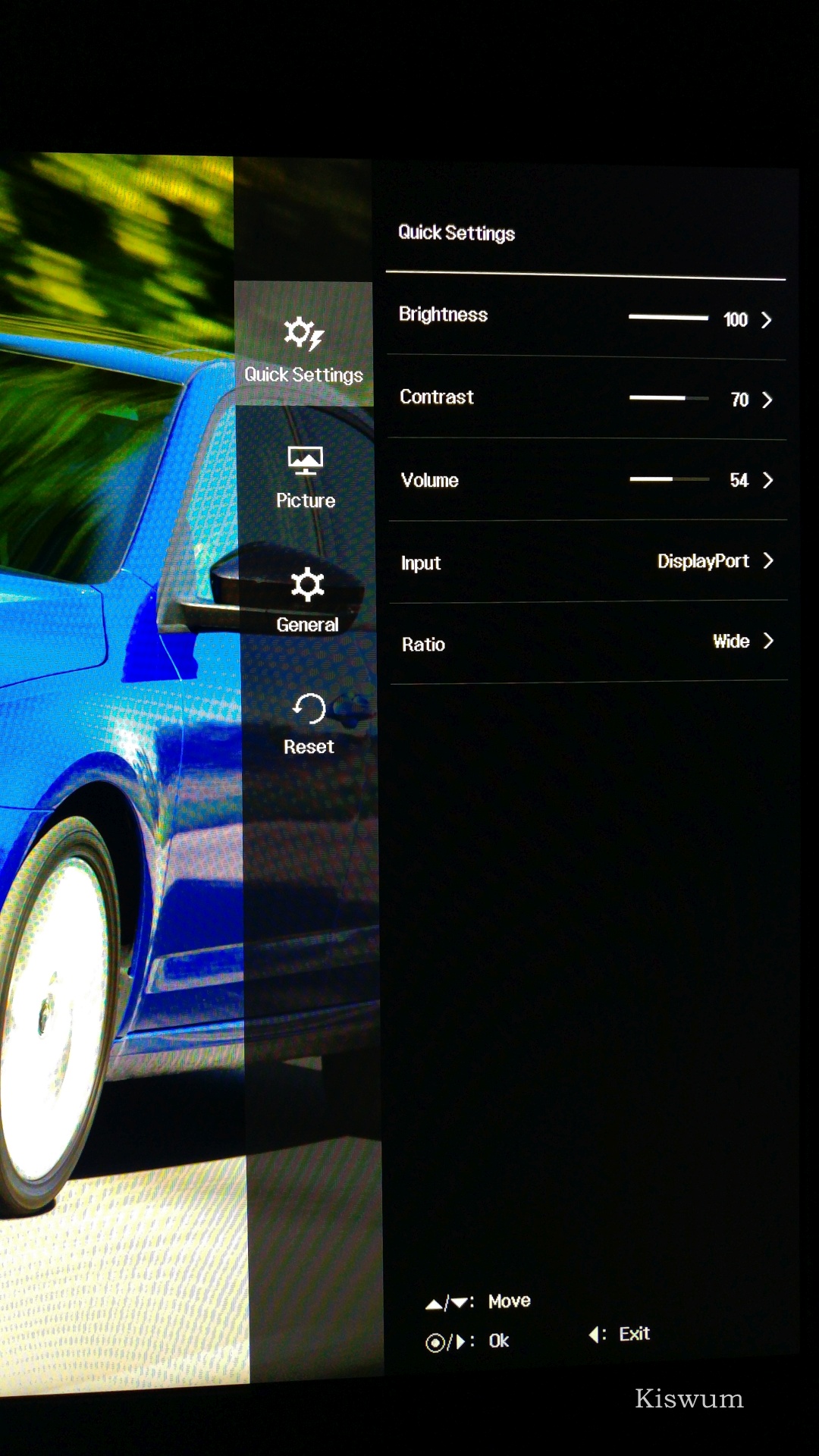819x1456 pixels.
Task: Select the Input row label
Action: tap(421, 563)
